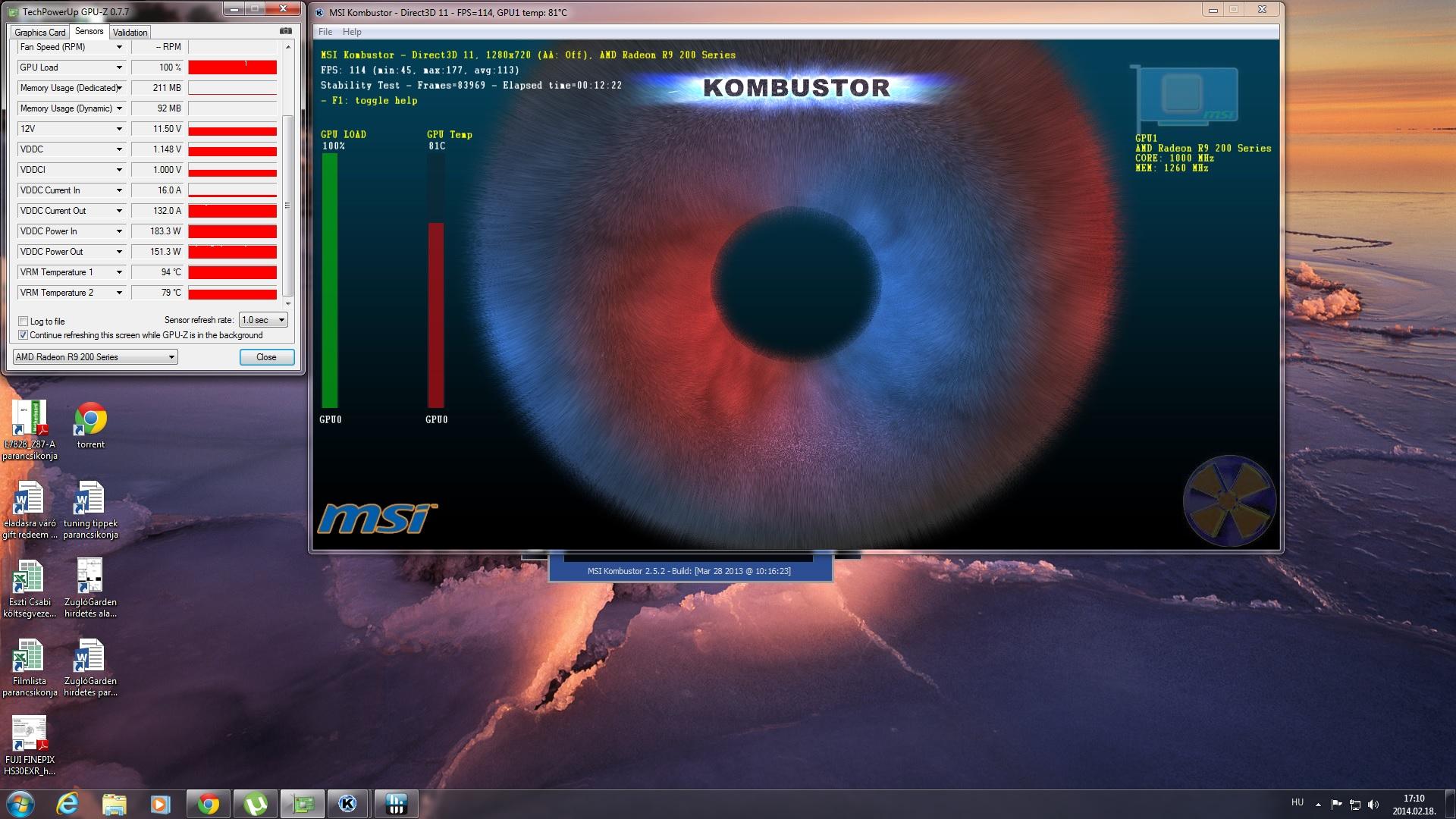Expand the VDDC Current Out dropdown
1456x819 pixels.
119,211
